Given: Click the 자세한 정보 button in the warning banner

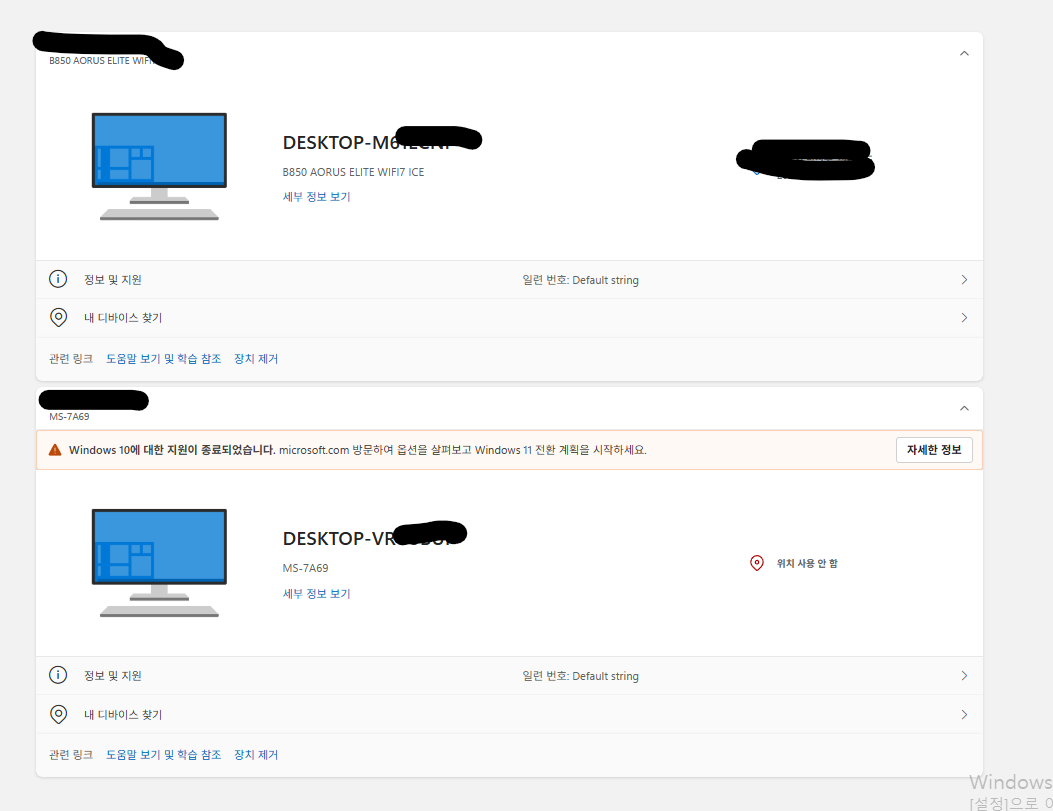Looking at the screenshot, I should tap(934, 450).
